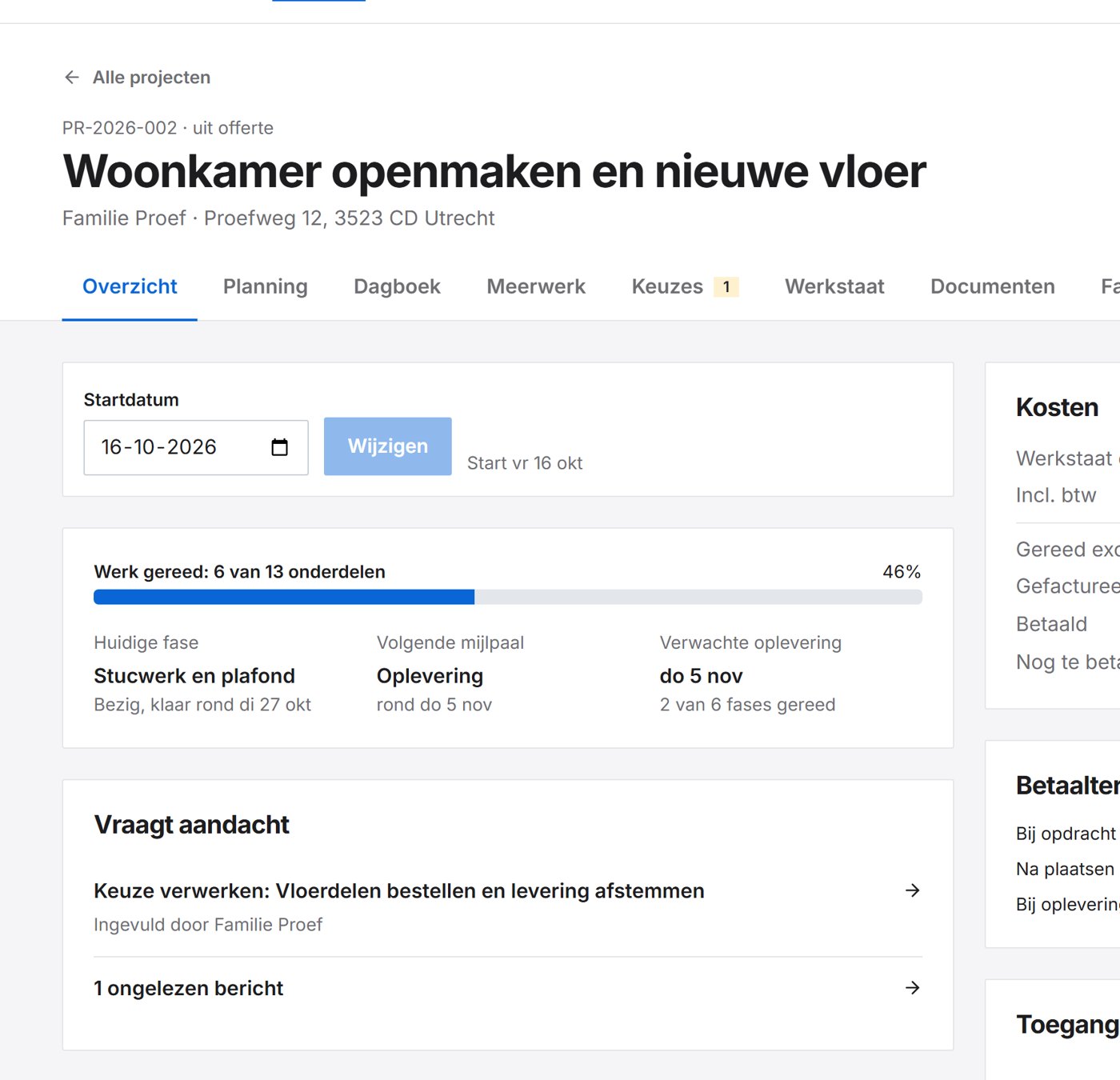1120x1080 pixels.
Task: Click the Wijzigen button
Action: pos(388,446)
